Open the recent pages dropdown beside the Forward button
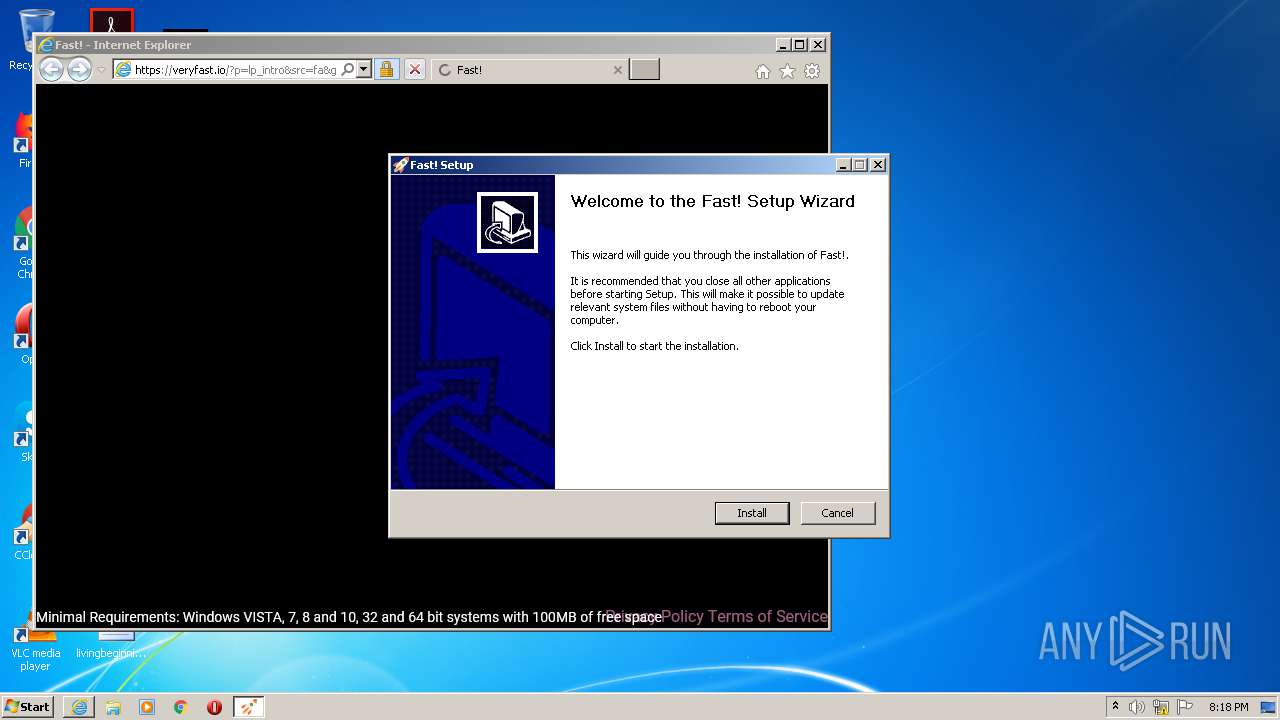 (x=101, y=70)
